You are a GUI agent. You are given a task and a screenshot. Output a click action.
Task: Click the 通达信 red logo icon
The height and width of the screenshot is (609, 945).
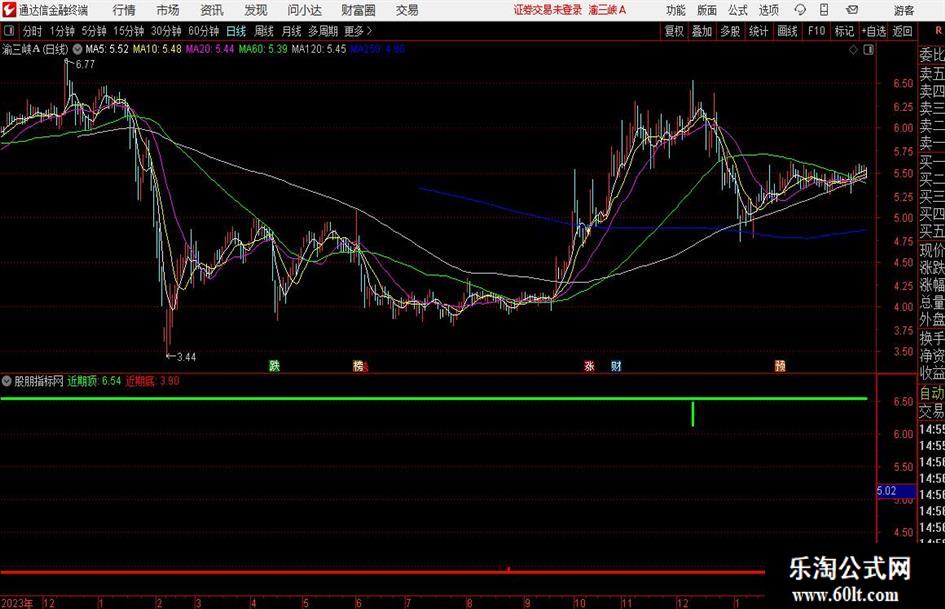click(9, 10)
